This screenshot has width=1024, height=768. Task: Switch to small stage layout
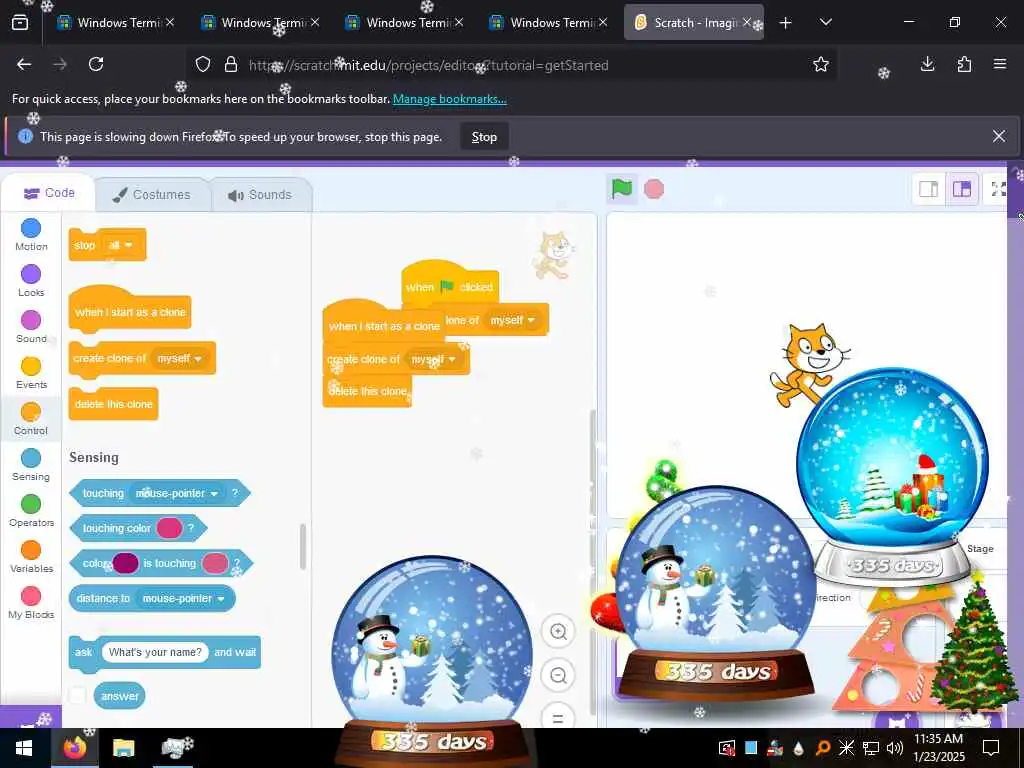click(x=928, y=189)
